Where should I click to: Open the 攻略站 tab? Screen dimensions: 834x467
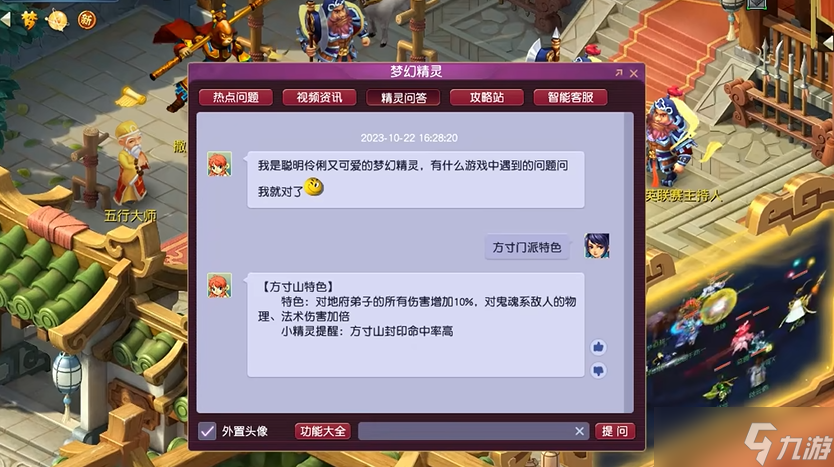(x=487, y=97)
